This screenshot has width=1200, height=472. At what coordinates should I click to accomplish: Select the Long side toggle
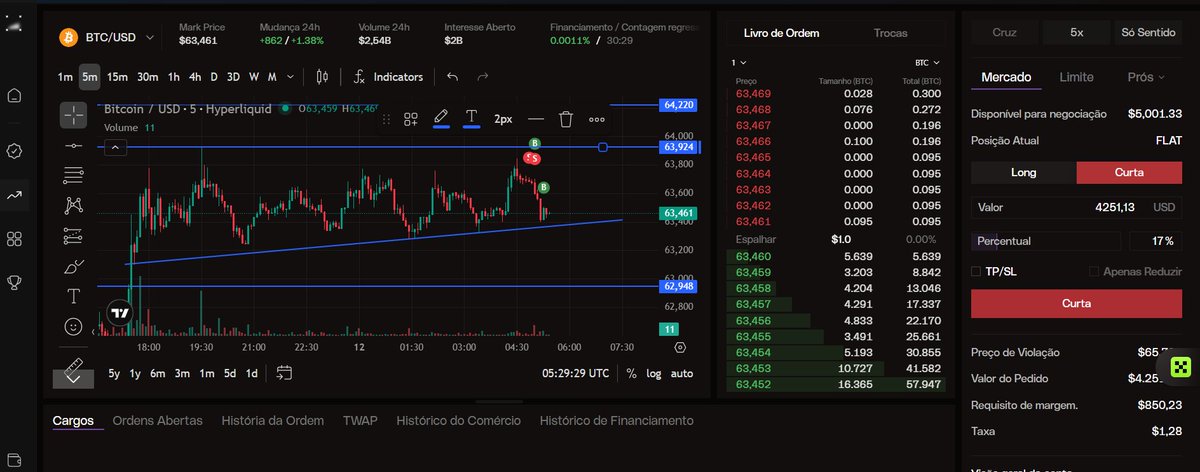(1023, 172)
